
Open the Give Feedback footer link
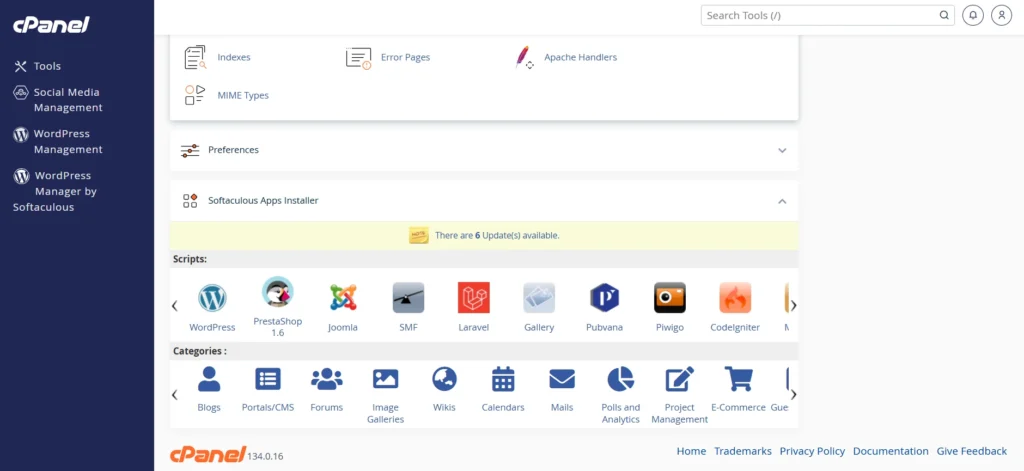pyautogui.click(x=972, y=451)
